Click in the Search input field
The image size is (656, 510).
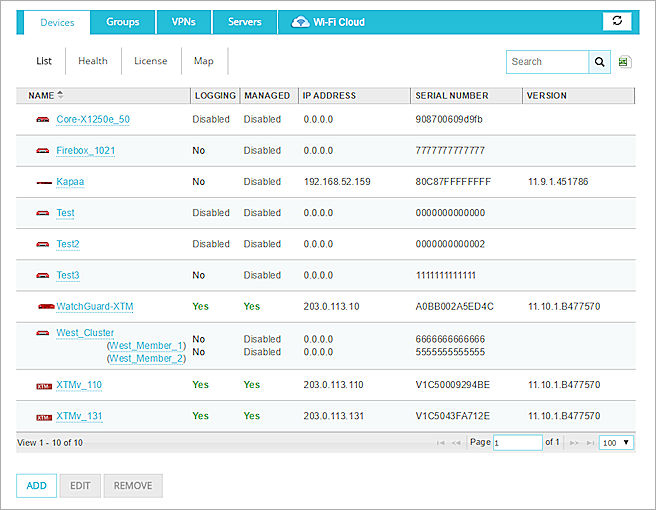click(x=547, y=62)
